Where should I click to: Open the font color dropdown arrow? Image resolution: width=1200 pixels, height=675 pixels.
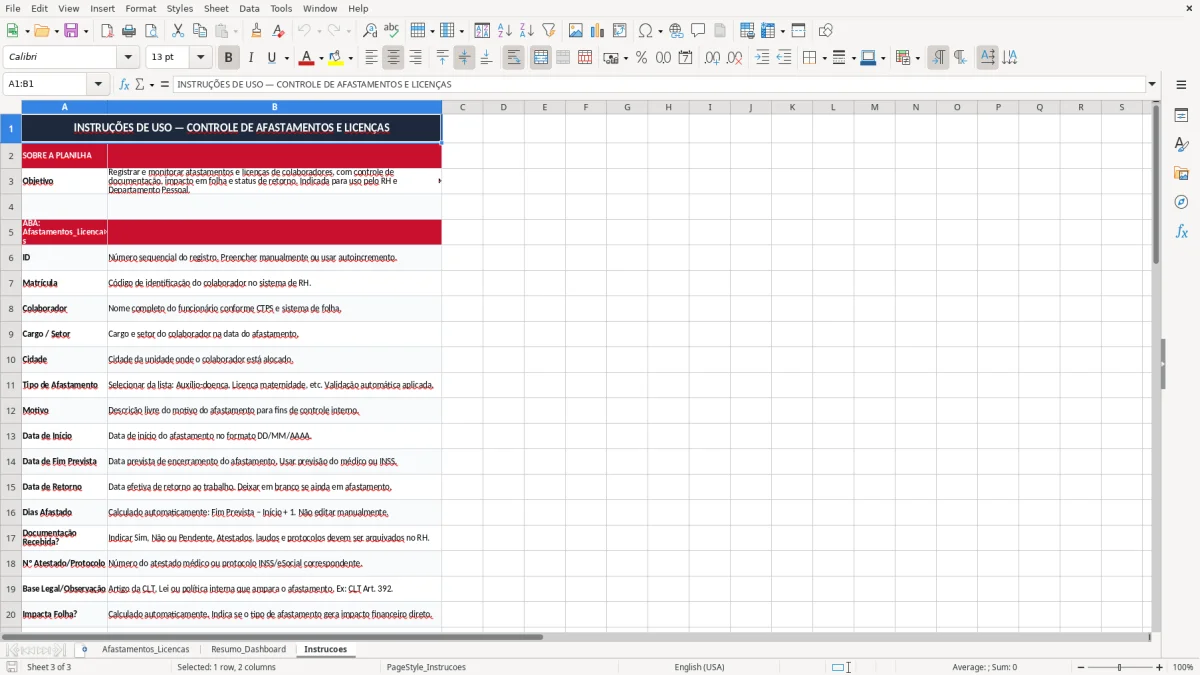[x=320, y=58]
